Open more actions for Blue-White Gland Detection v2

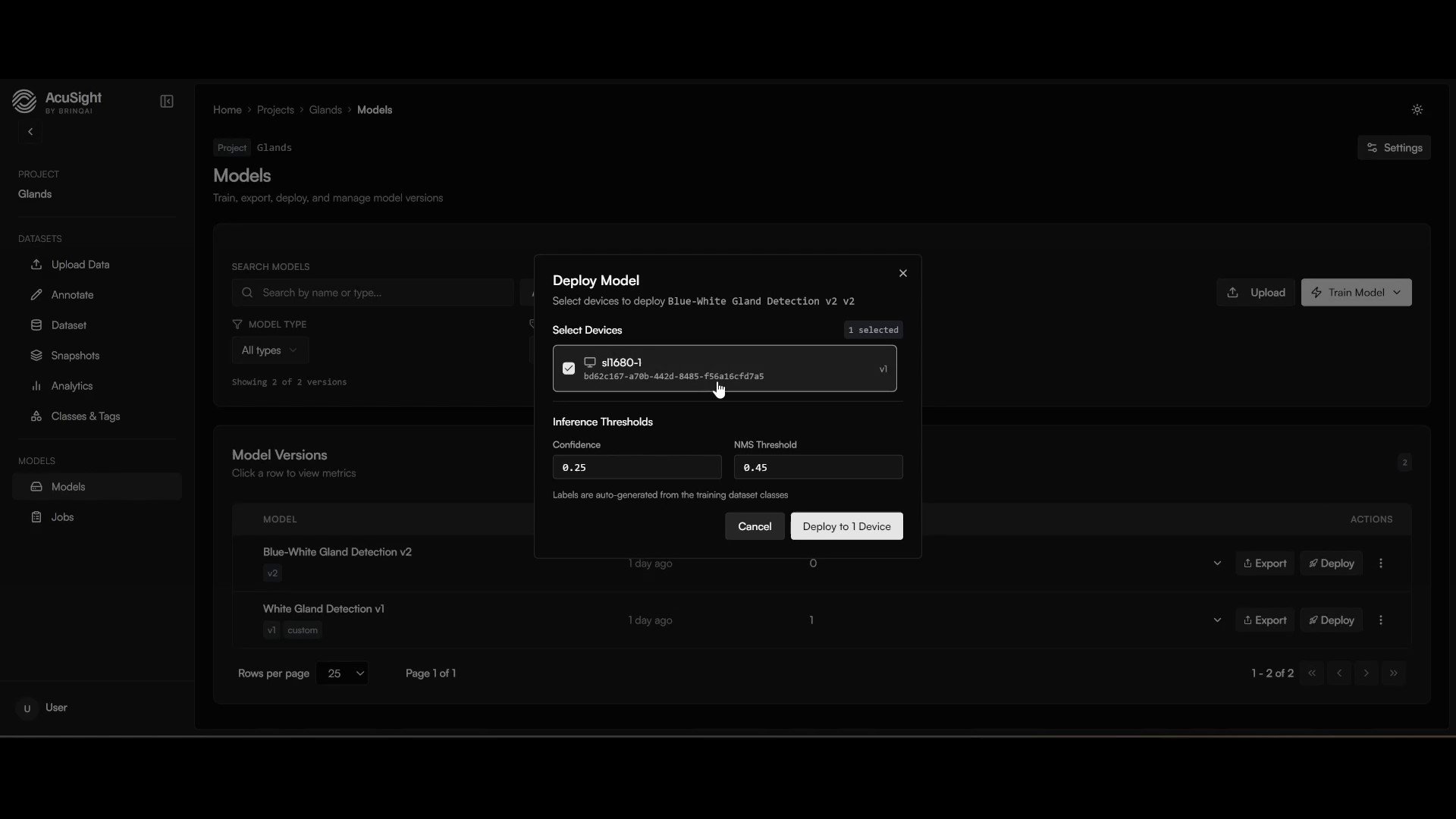tap(1381, 563)
